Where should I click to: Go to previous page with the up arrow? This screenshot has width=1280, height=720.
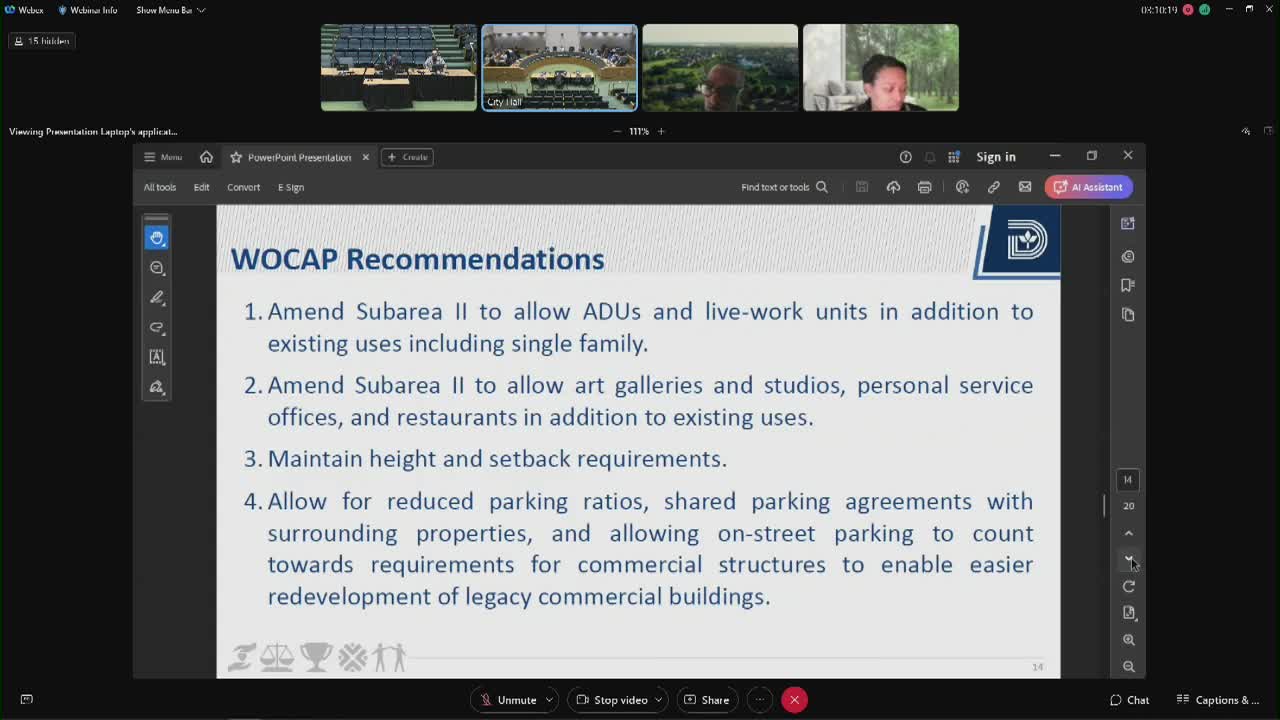[x=1129, y=533]
